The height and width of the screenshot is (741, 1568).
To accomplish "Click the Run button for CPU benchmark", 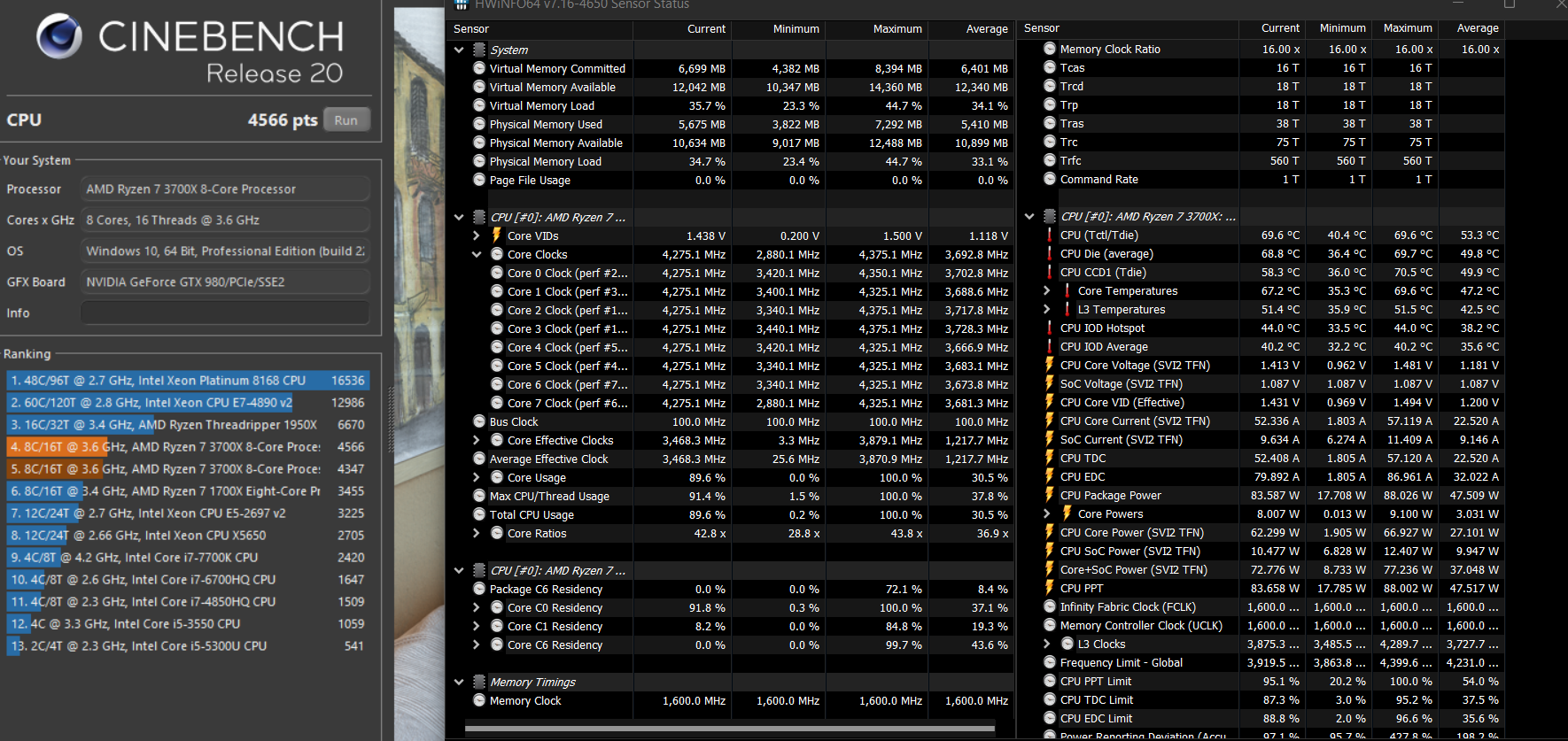I will click(x=346, y=120).
